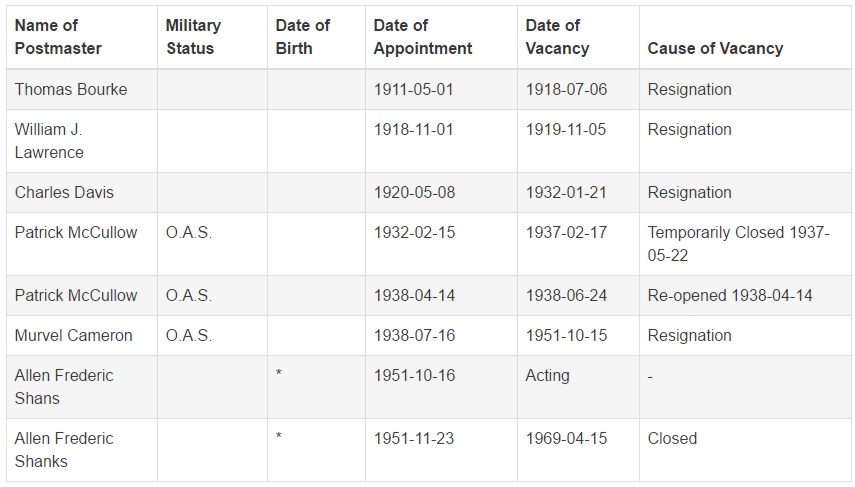Click on Charles Davis in the table

[64, 193]
